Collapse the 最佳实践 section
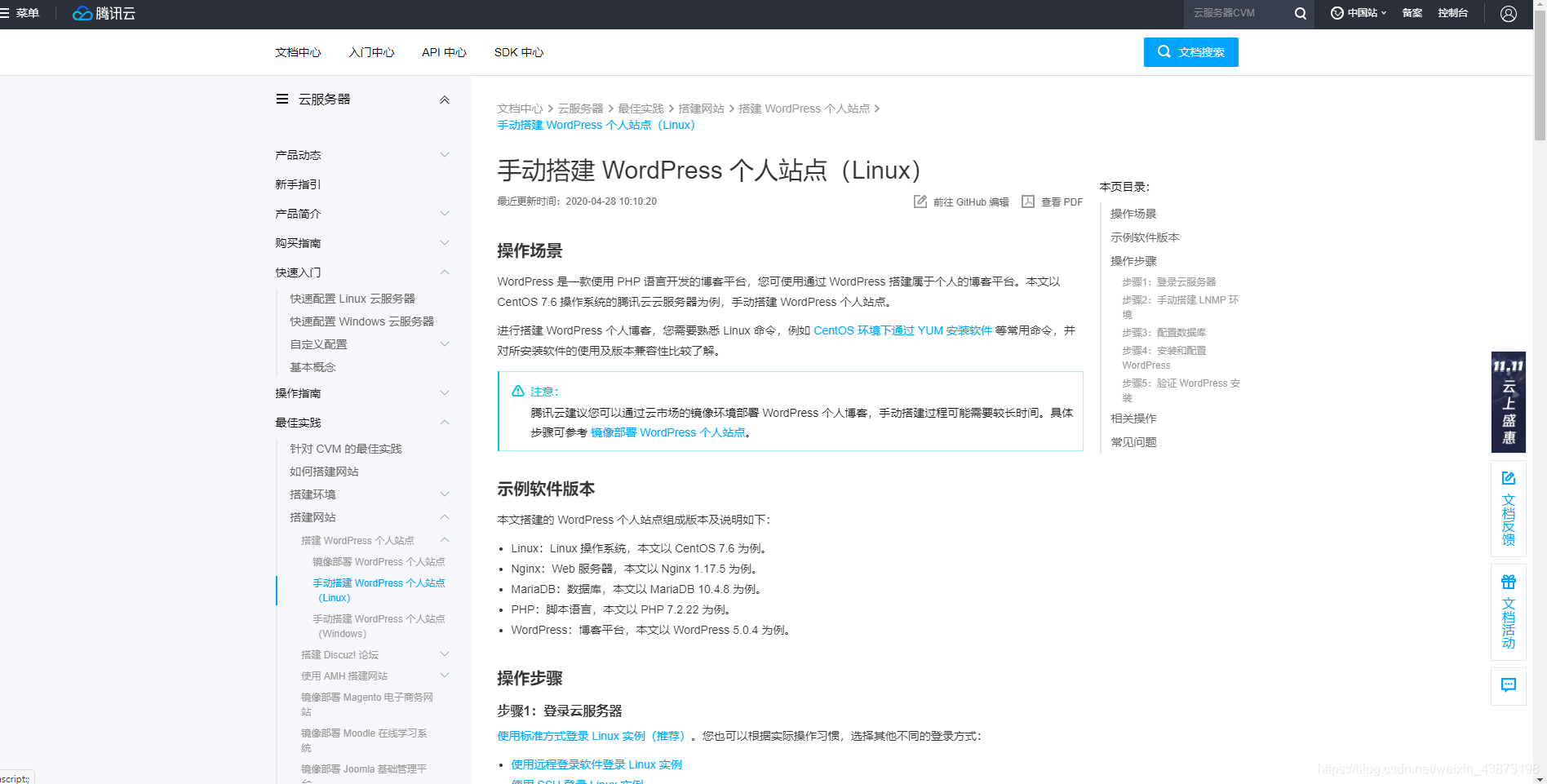1547x784 pixels. coord(445,422)
